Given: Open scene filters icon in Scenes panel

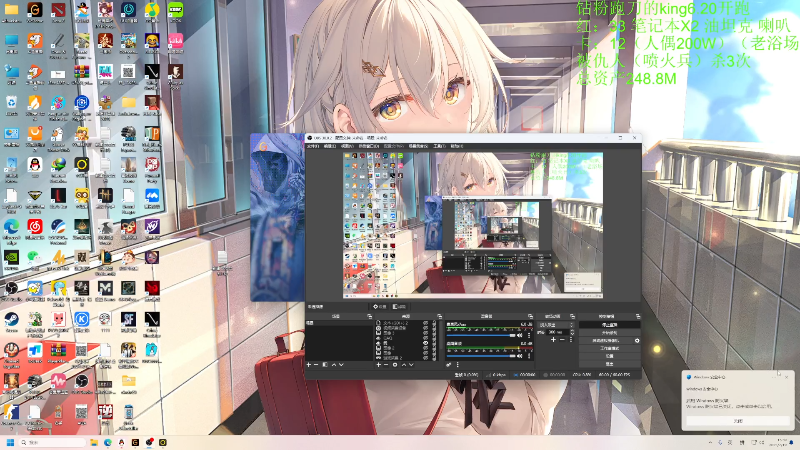Looking at the screenshot, I should tap(325, 365).
